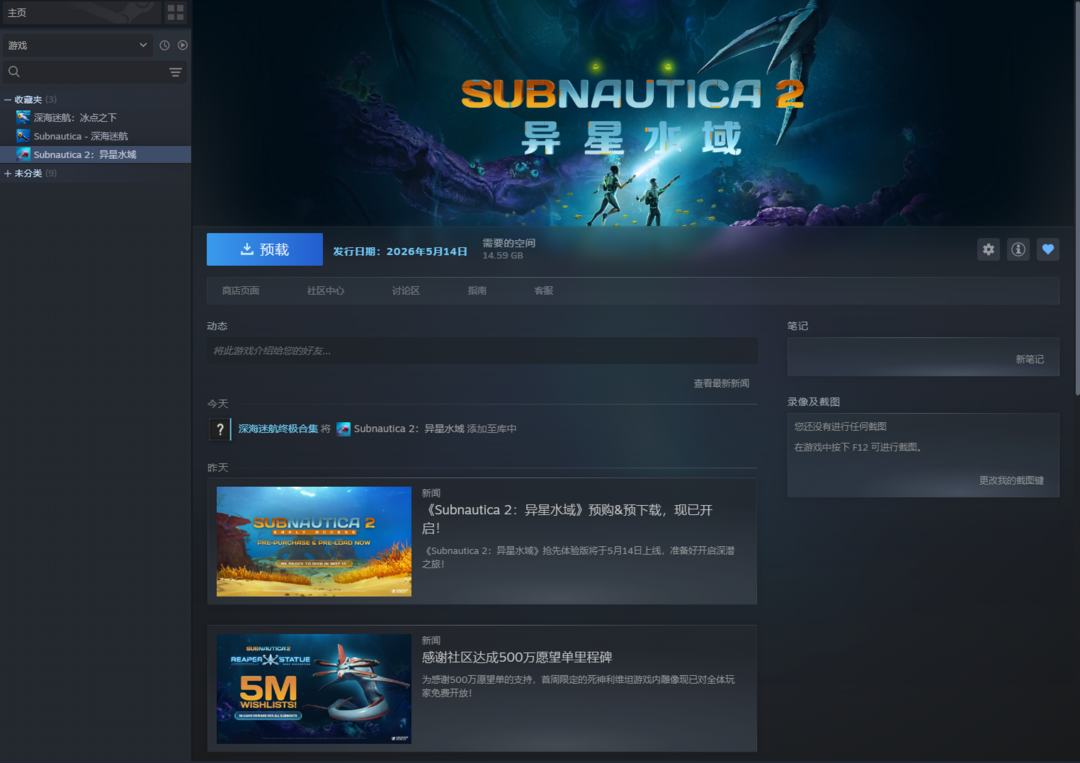Click the library search magnifier icon

[x=14, y=72]
